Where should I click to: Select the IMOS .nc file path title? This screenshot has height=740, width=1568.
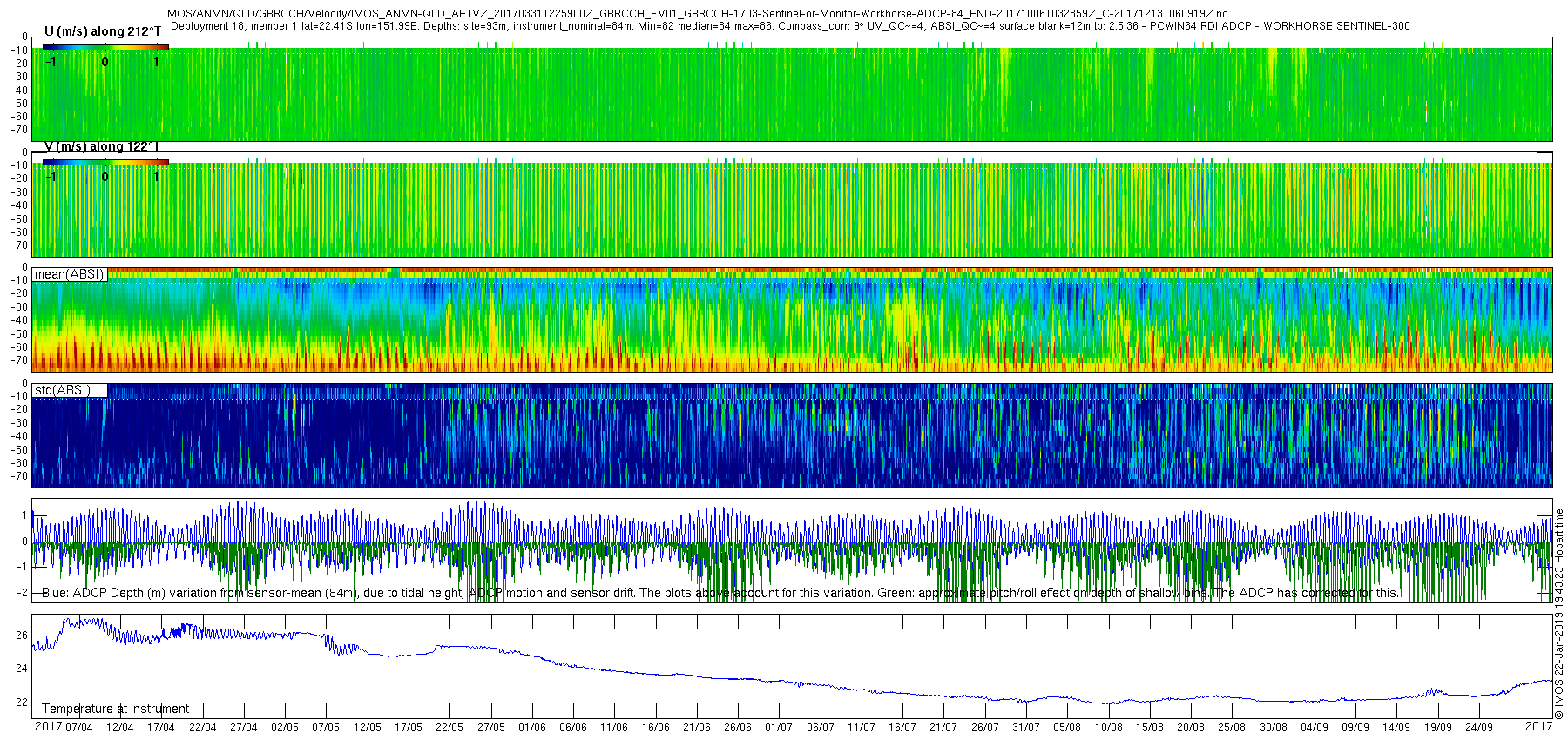(696, 14)
